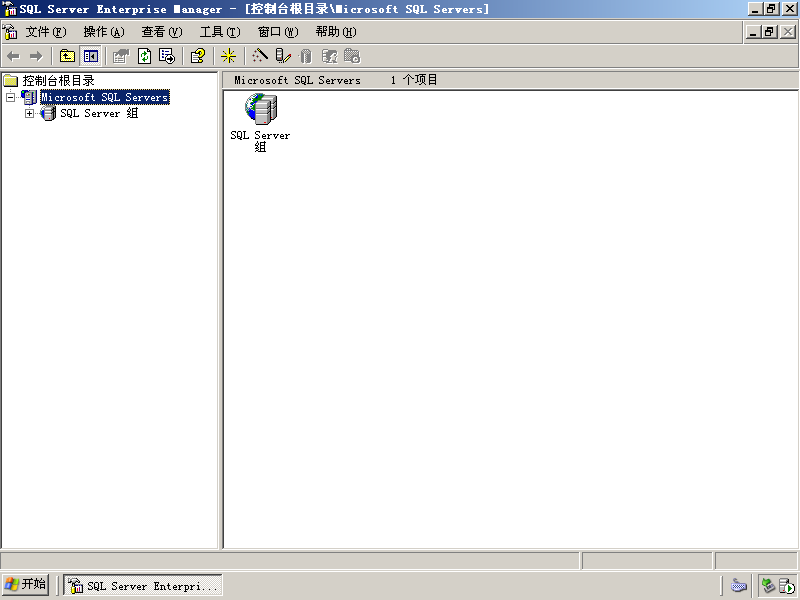Viewport: 800px width, 600px height.
Task: Select Microsoft SQL Servers tree item
Action: (105, 97)
